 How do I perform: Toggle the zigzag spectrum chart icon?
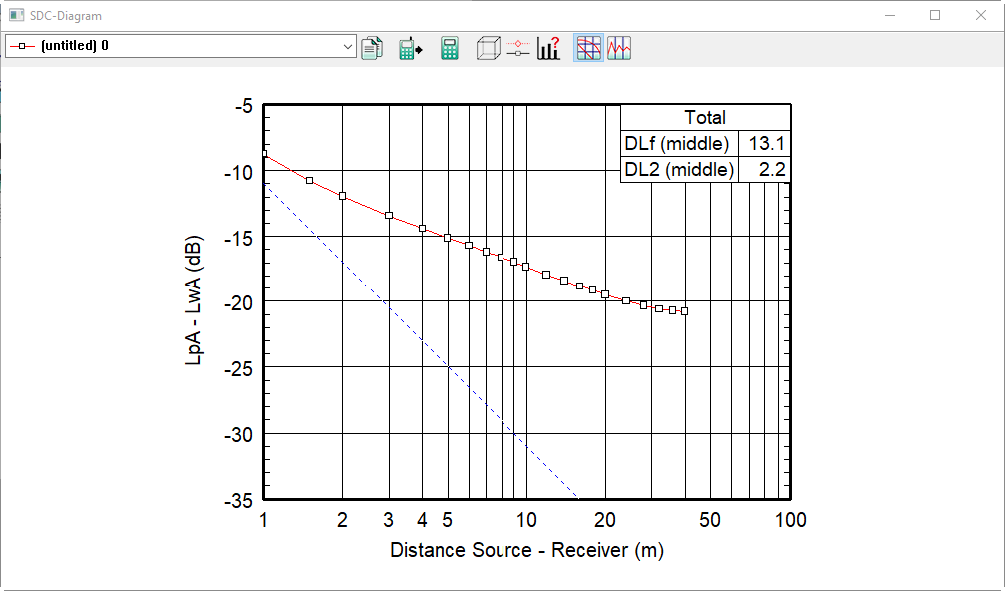point(619,48)
